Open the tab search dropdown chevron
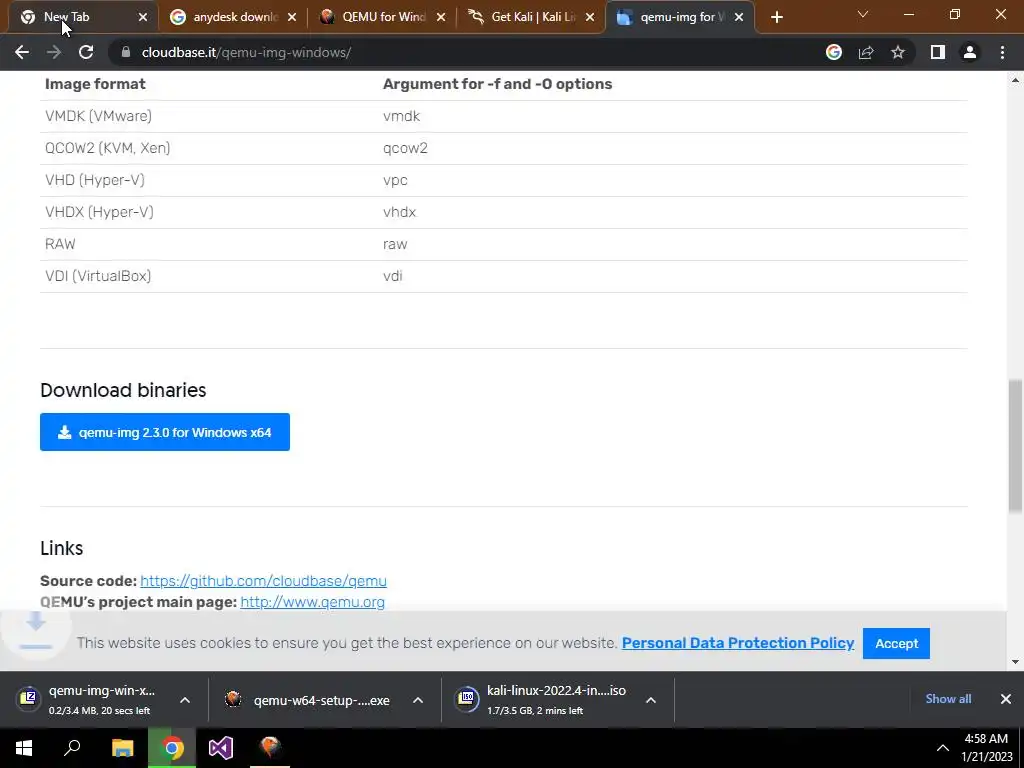Image resolution: width=1024 pixels, height=768 pixels. coord(863,14)
